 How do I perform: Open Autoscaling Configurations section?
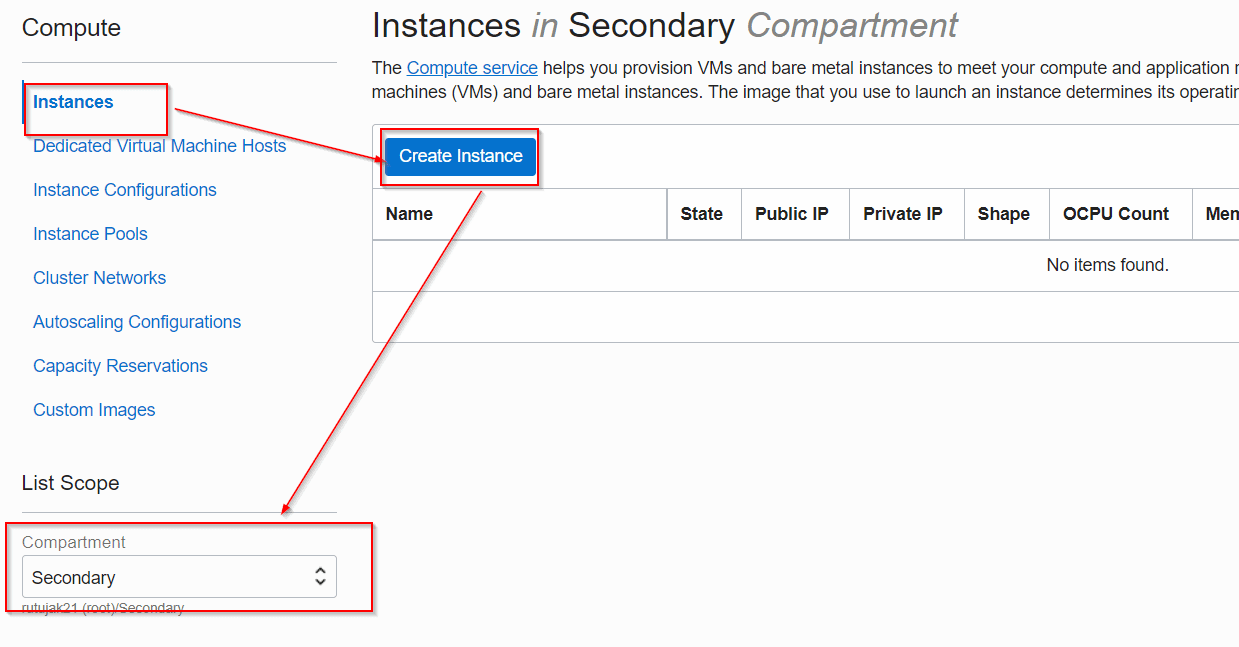[136, 322]
